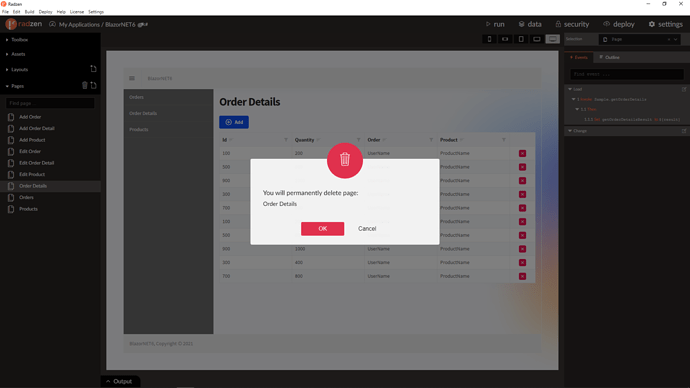Select the Order Details page in list
Viewport: 690px width, 388px height.
pos(50,186)
